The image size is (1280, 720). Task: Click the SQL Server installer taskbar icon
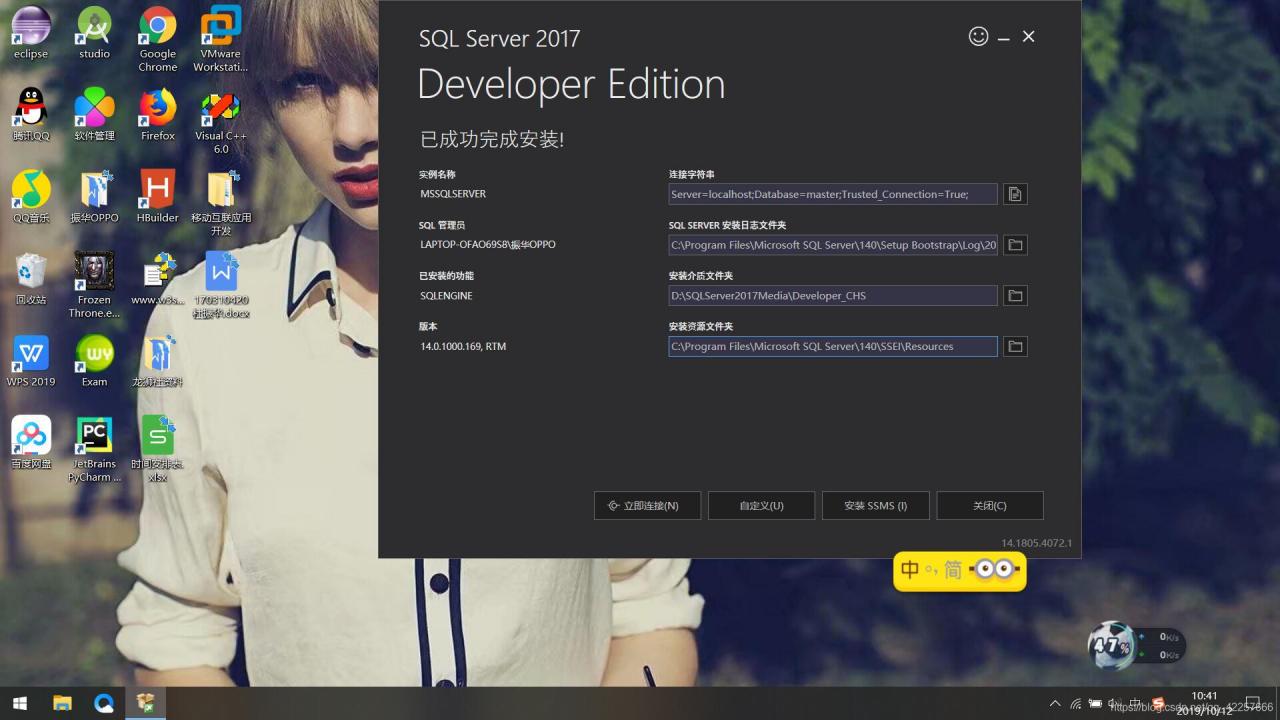146,703
